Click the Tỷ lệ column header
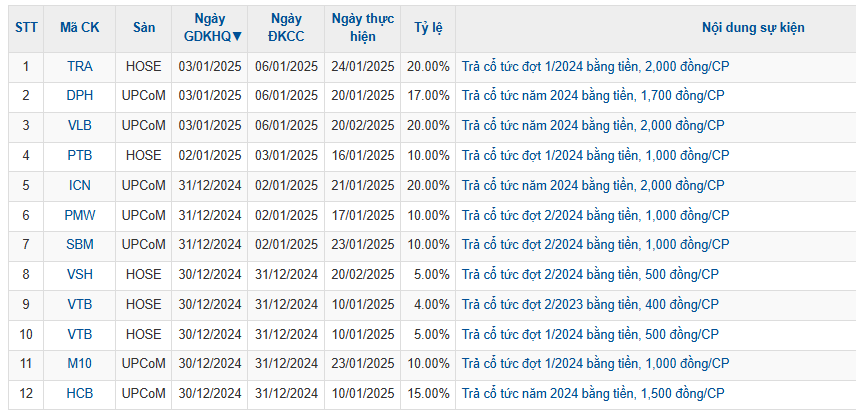The height and width of the screenshot is (415, 856). tap(429, 28)
